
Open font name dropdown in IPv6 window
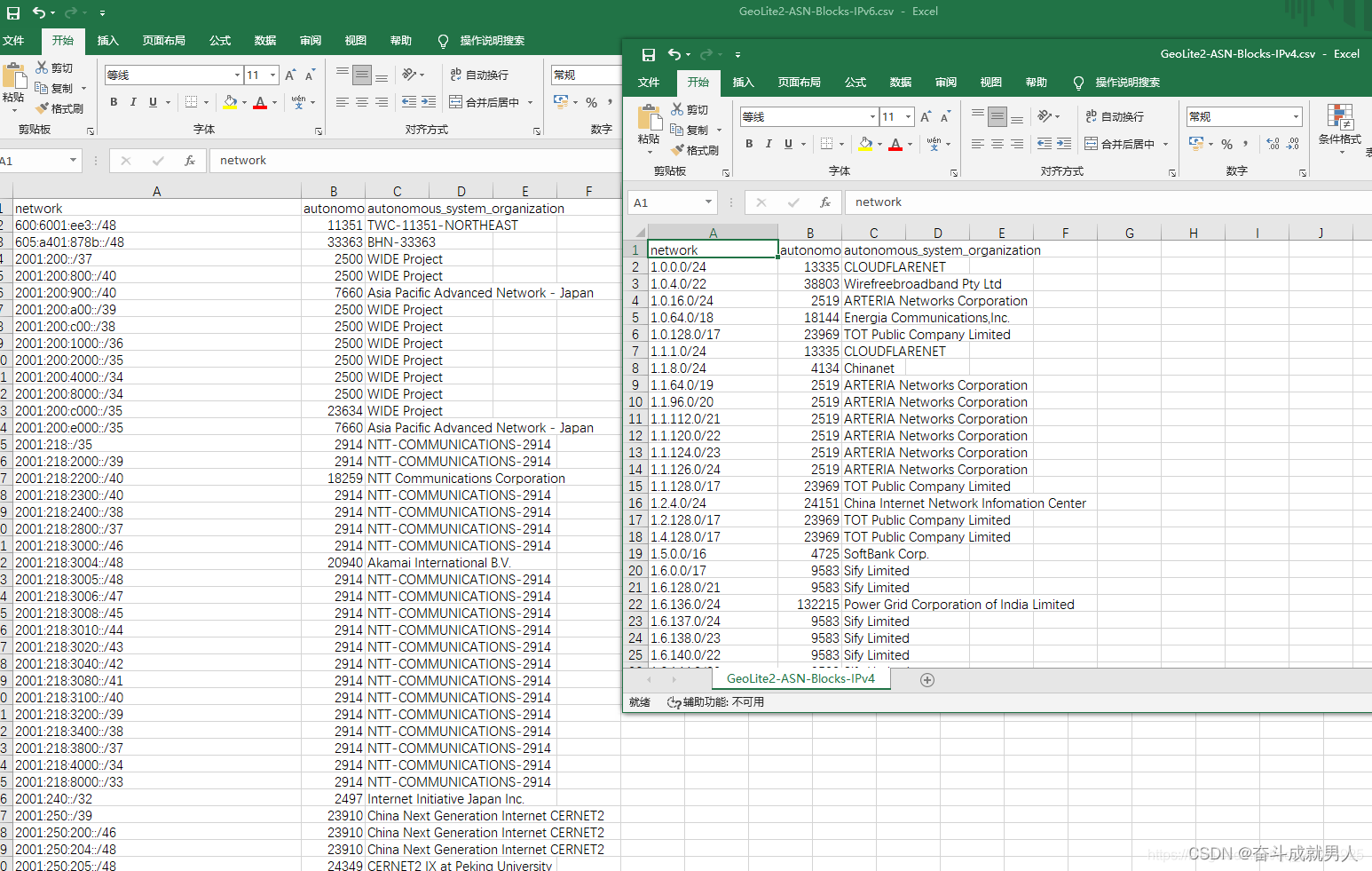click(x=237, y=75)
